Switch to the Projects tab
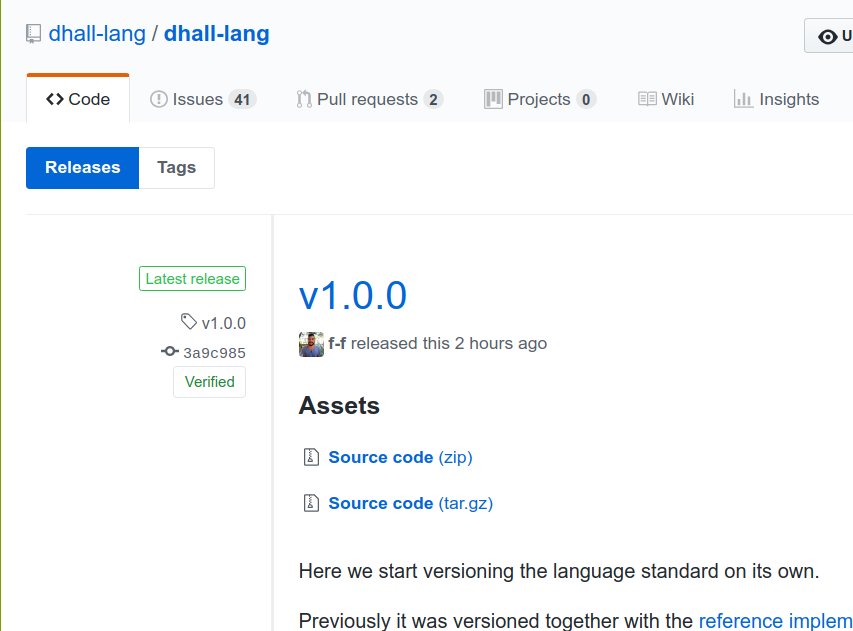The image size is (853, 631). tap(540, 99)
